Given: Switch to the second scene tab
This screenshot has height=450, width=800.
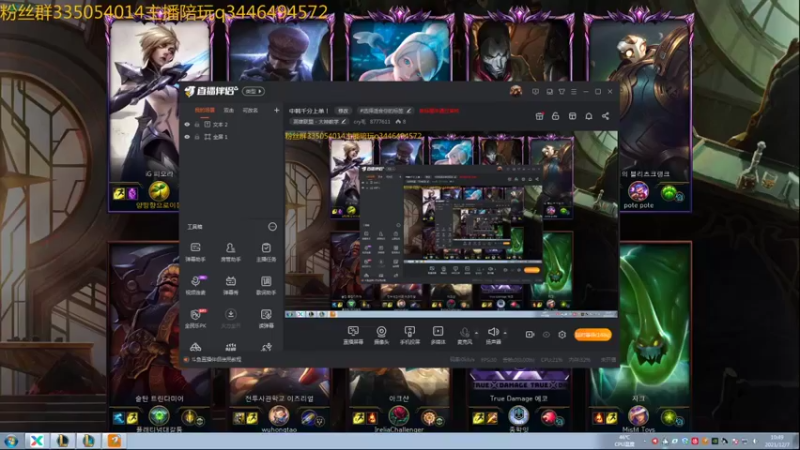Looking at the screenshot, I should pos(229,110).
